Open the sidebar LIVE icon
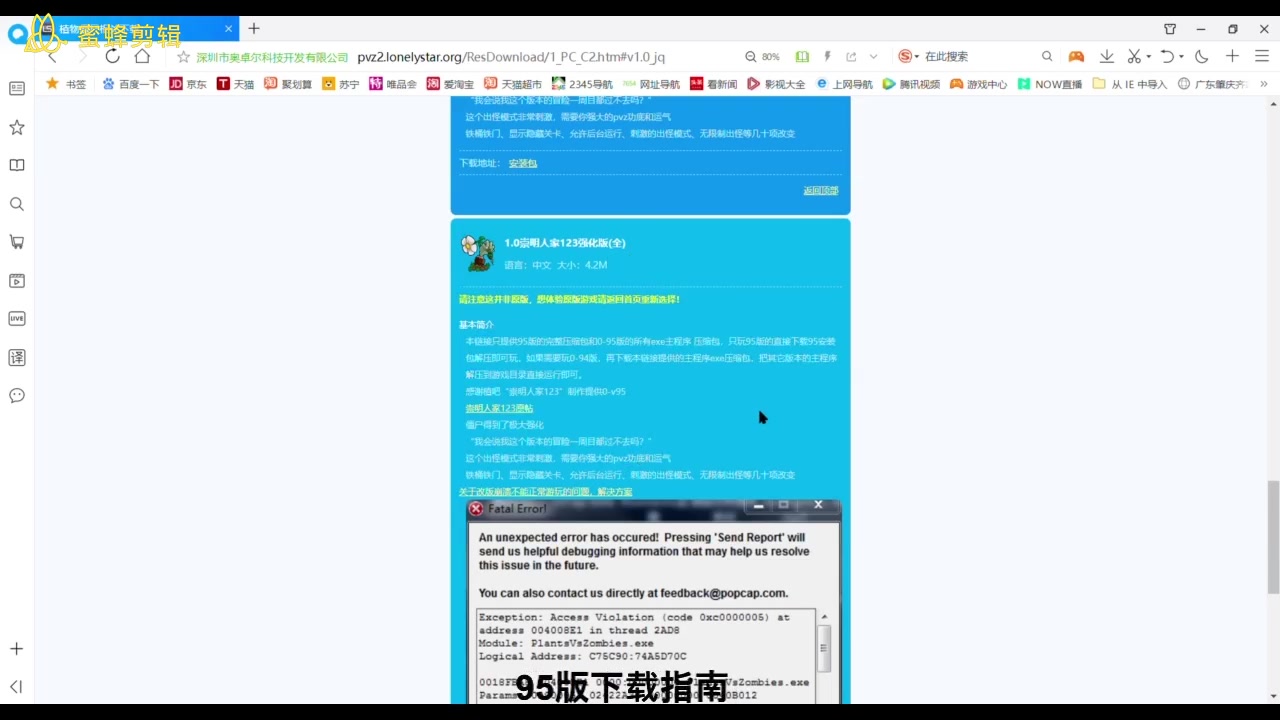This screenshot has width=1280, height=720. [x=17, y=319]
